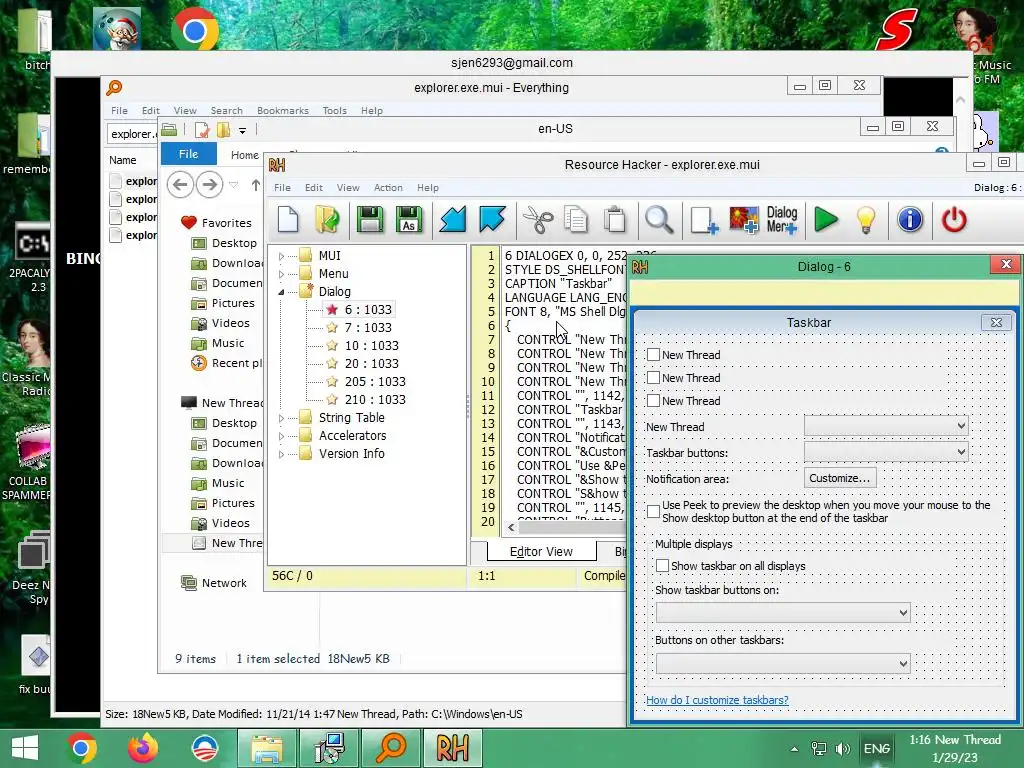Select dialog resource 7 : 1033

click(x=368, y=328)
